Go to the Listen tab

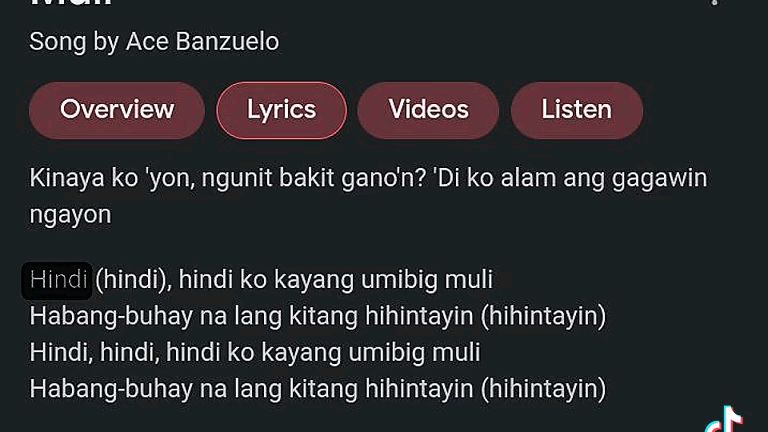point(576,110)
